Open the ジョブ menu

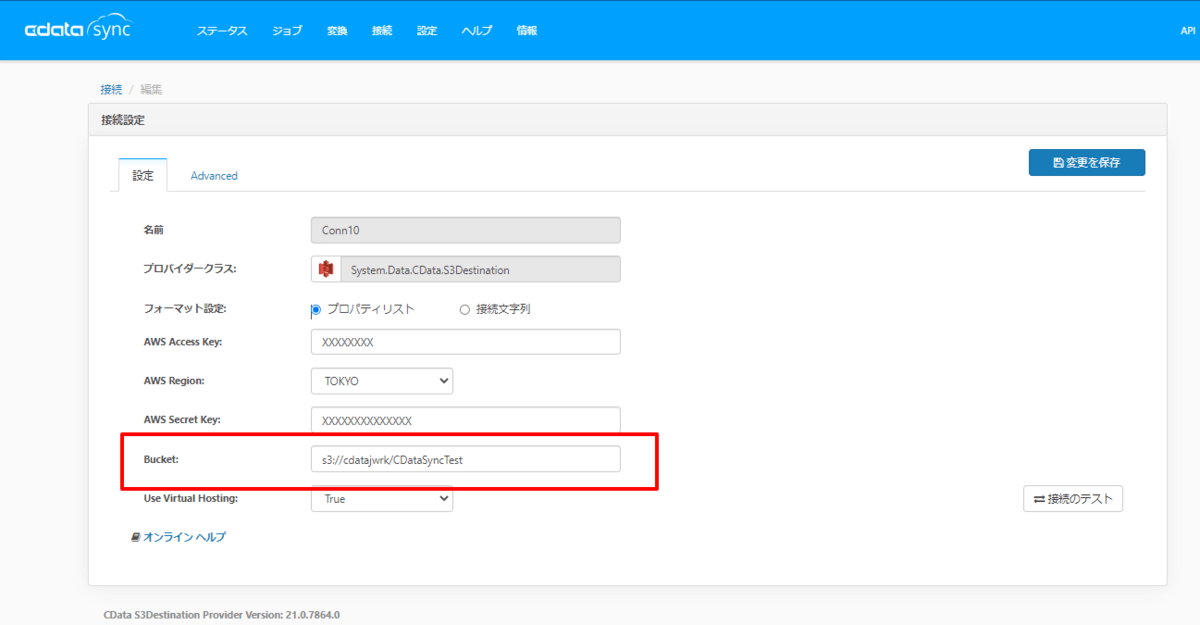pos(287,31)
